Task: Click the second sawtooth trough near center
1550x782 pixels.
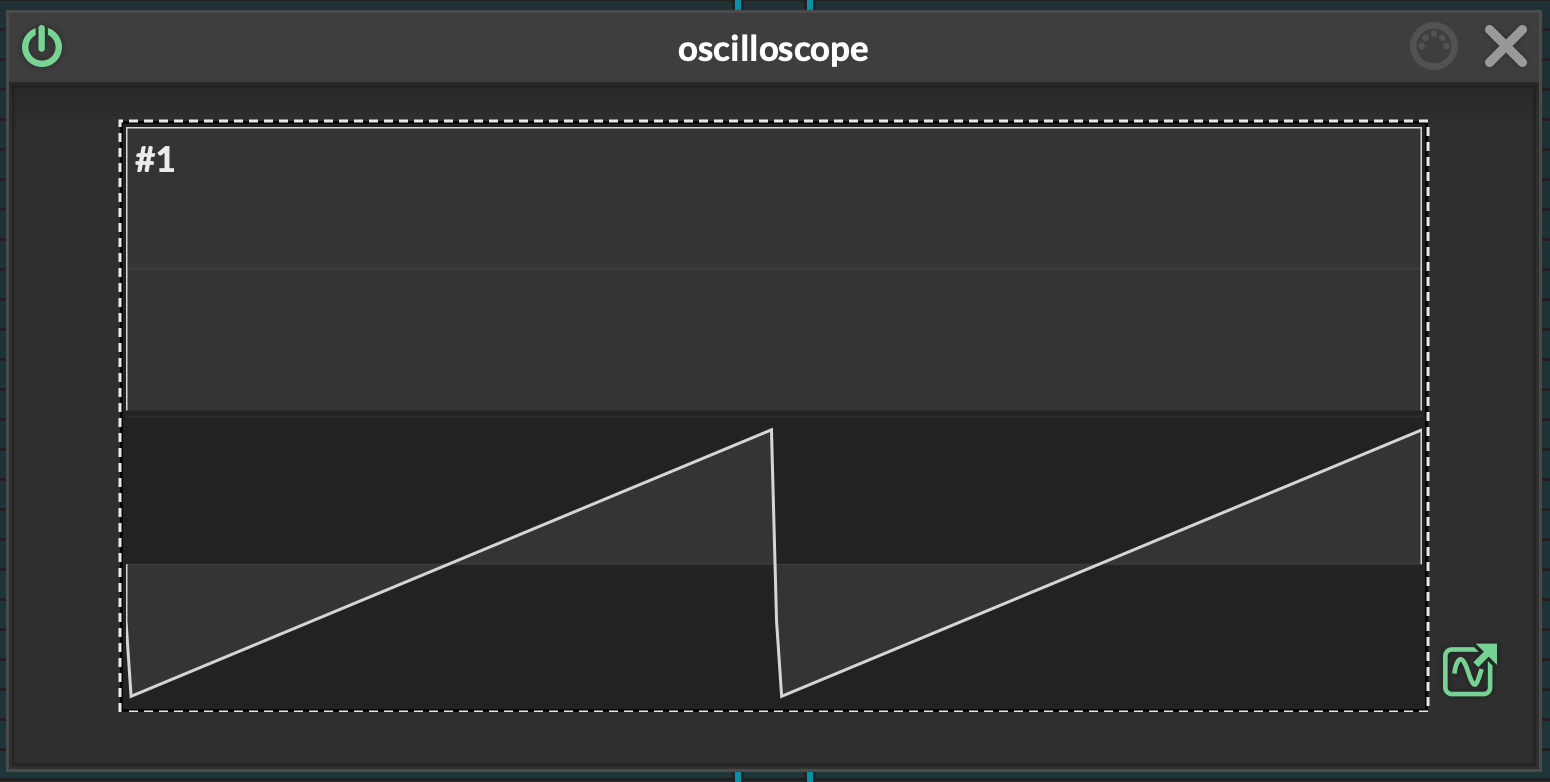Action: click(x=782, y=695)
